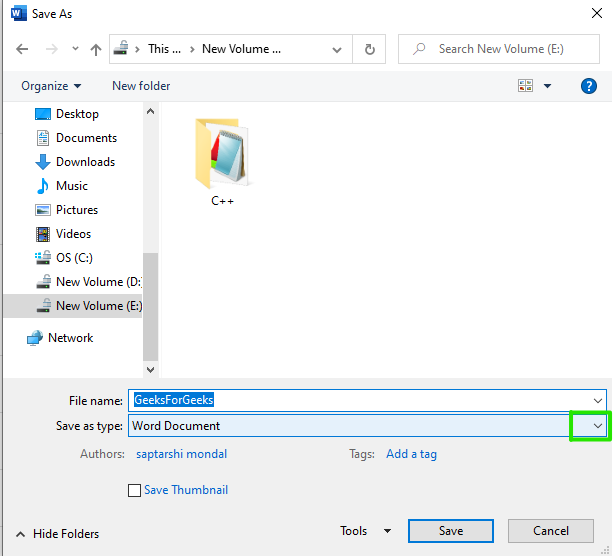The width and height of the screenshot is (613, 556).
Task: Open Documents in the navigation pane
Action: click(86, 138)
